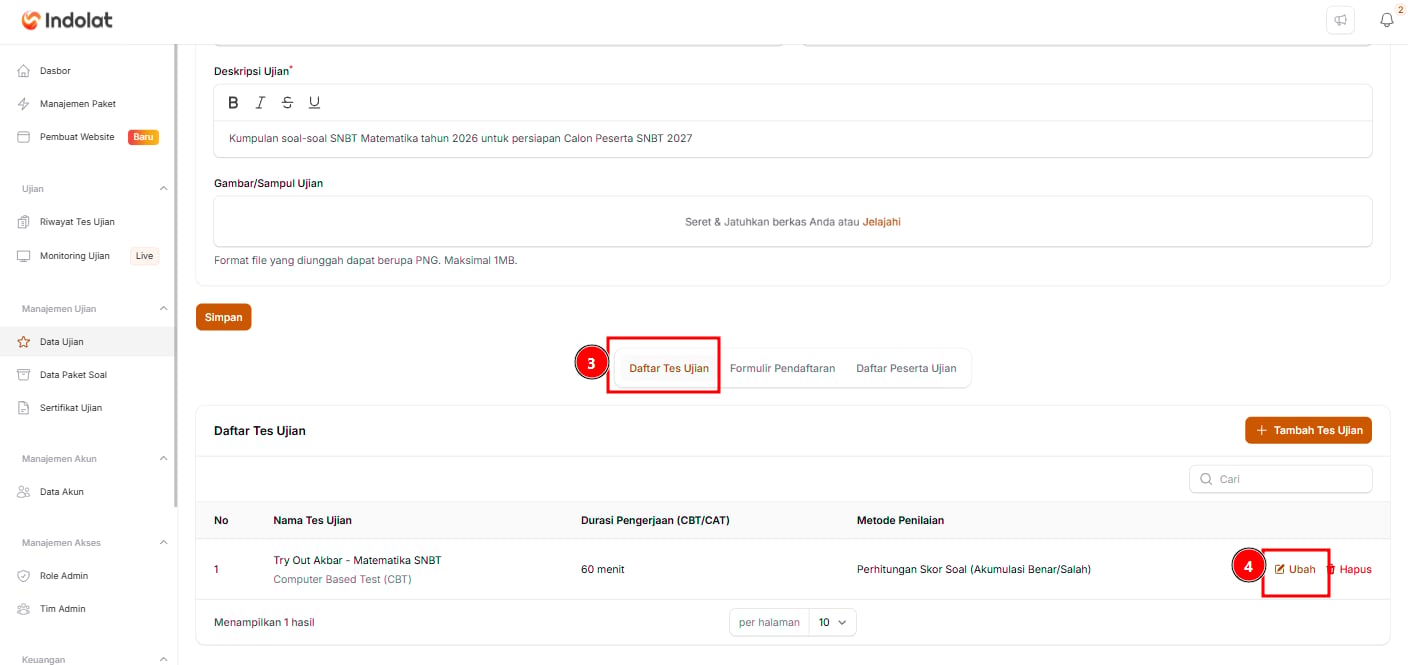The width and height of the screenshot is (1408, 665).
Task: Open Role Admin menu item
Action: click(x=88, y=576)
